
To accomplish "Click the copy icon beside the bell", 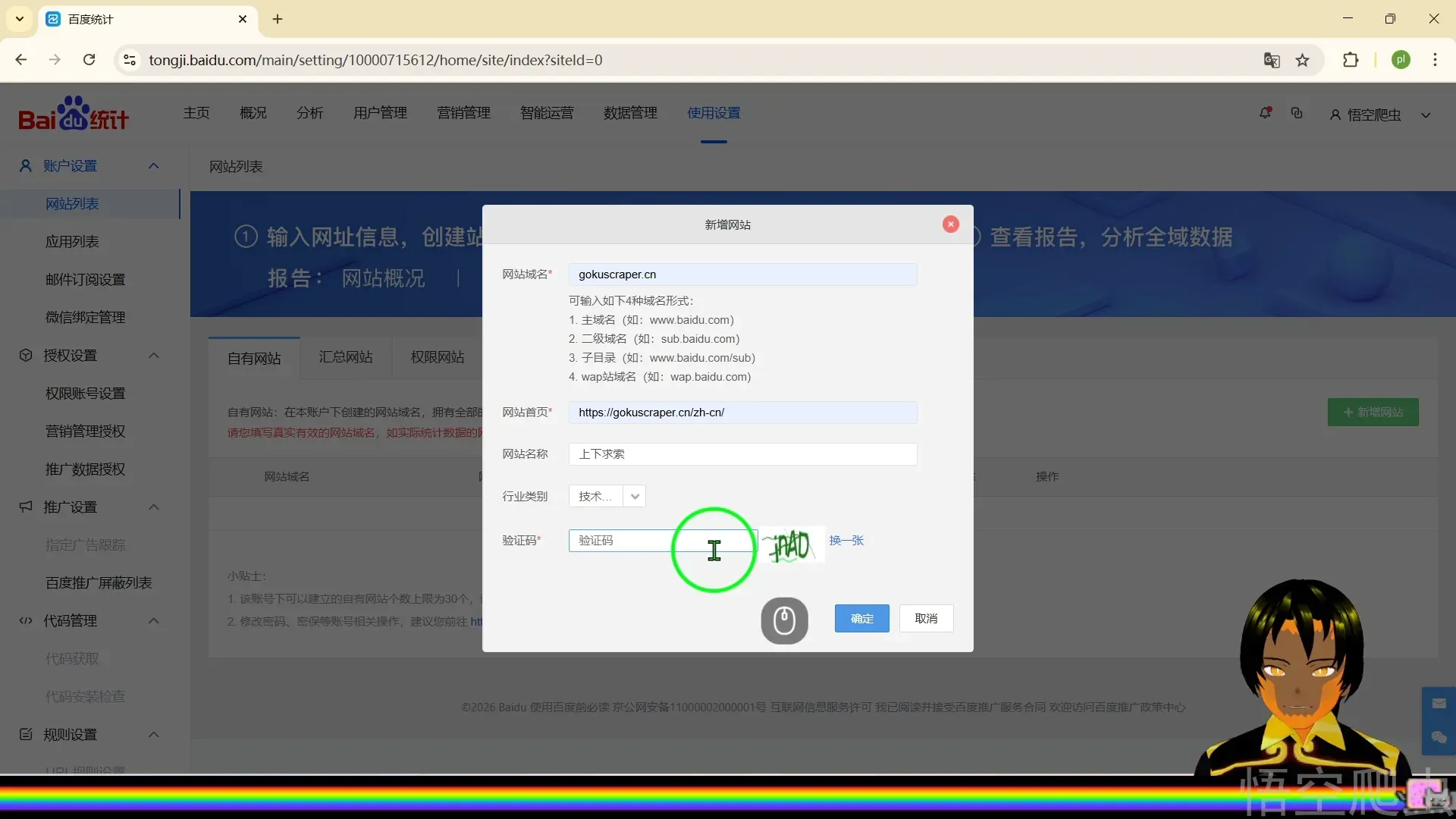I will pyautogui.click(x=1297, y=114).
